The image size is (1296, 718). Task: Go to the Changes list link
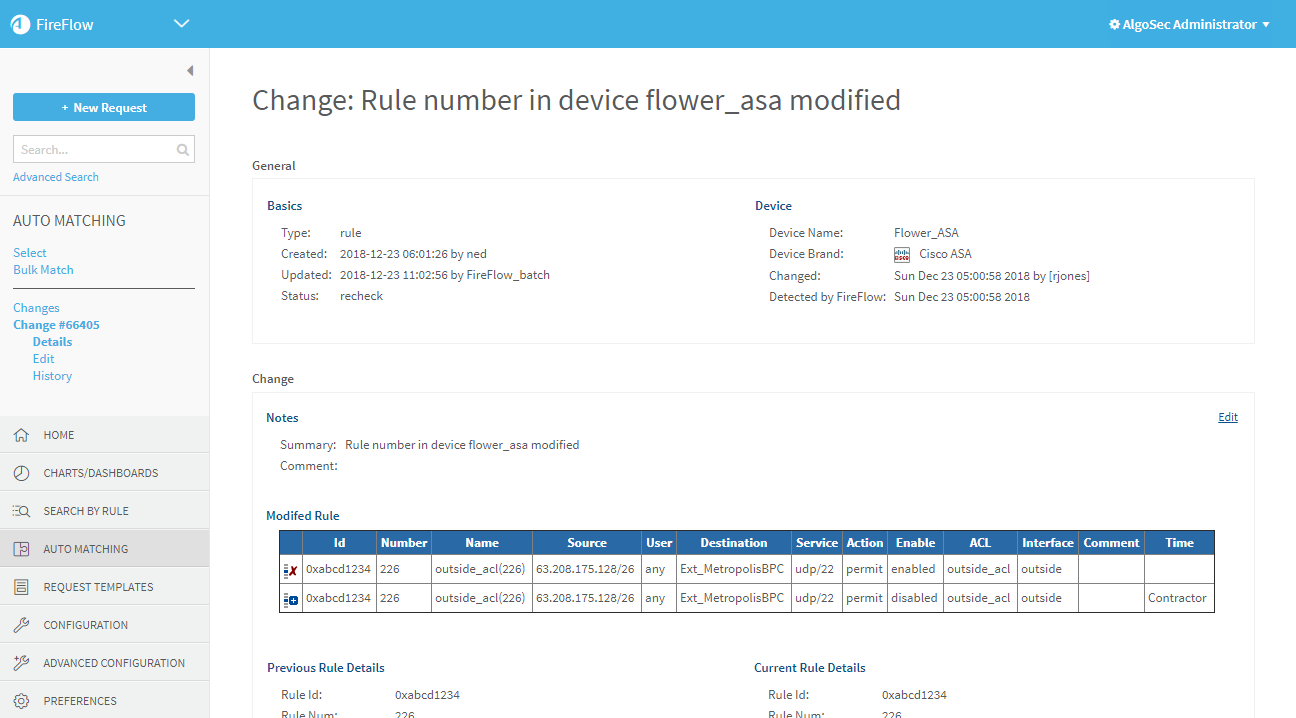click(x=36, y=308)
